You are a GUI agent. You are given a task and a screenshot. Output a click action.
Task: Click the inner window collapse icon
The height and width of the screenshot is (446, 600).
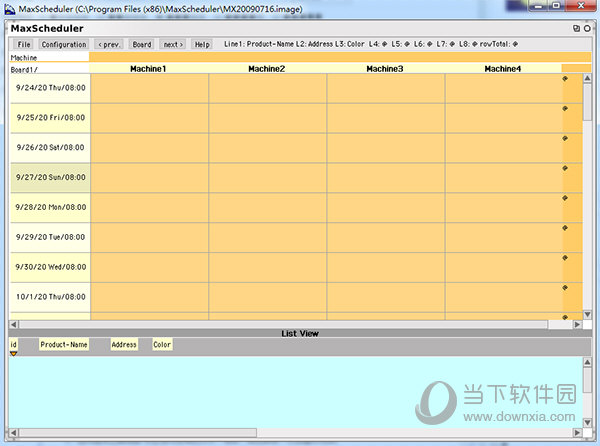click(x=576, y=28)
